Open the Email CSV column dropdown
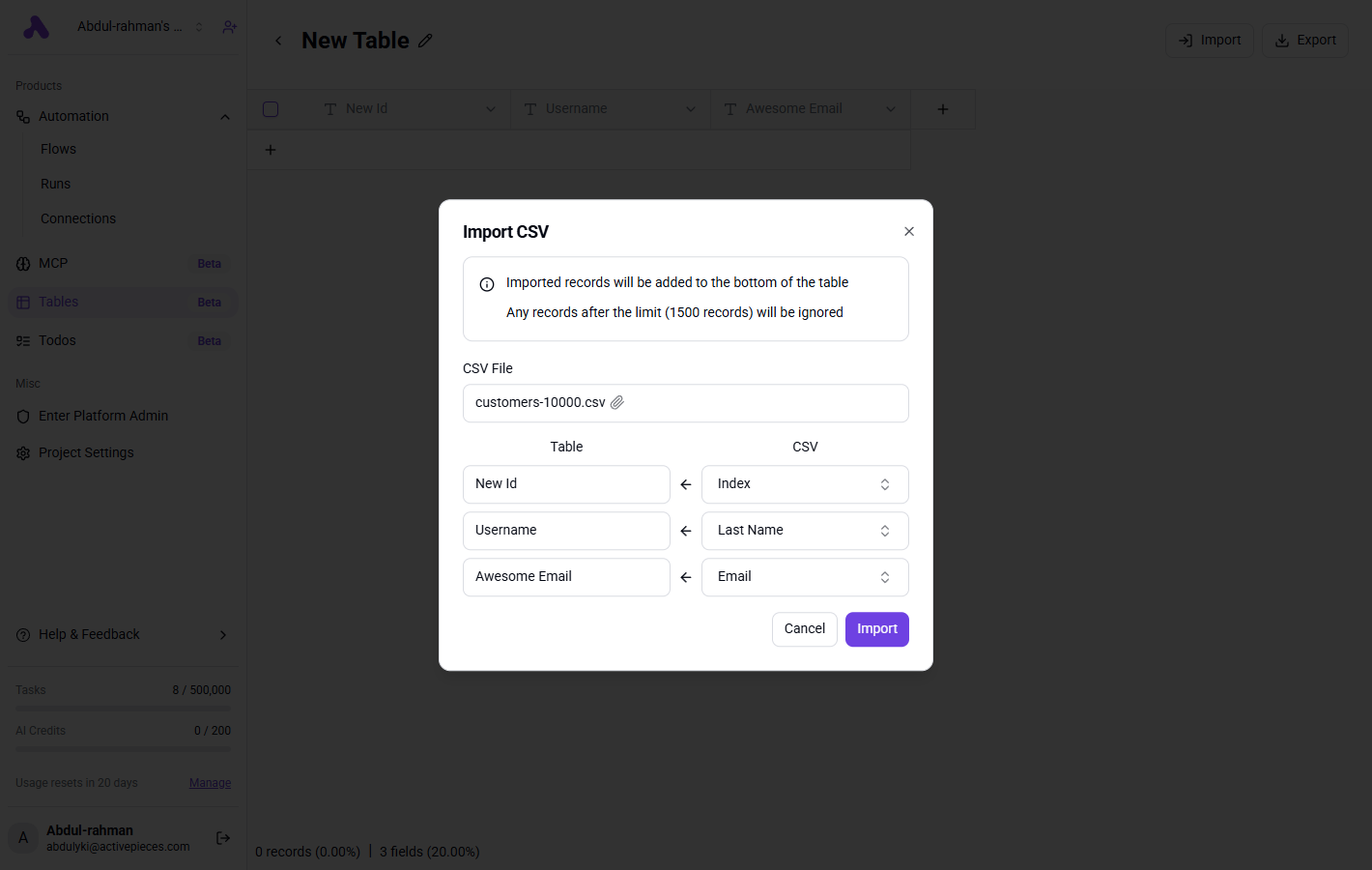This screenshot has width=1372, height=870. (805, 577)
